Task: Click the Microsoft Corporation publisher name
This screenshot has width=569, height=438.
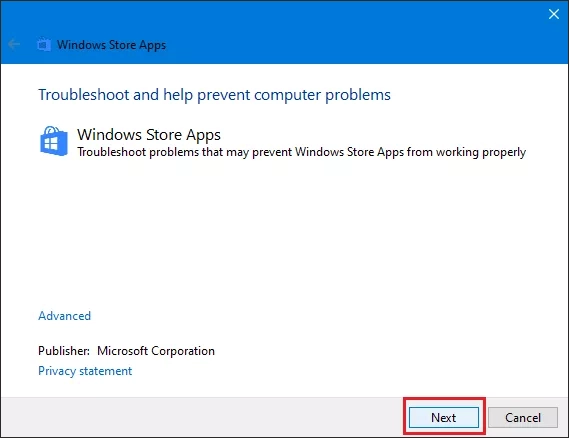Action: tap(156, 351)
